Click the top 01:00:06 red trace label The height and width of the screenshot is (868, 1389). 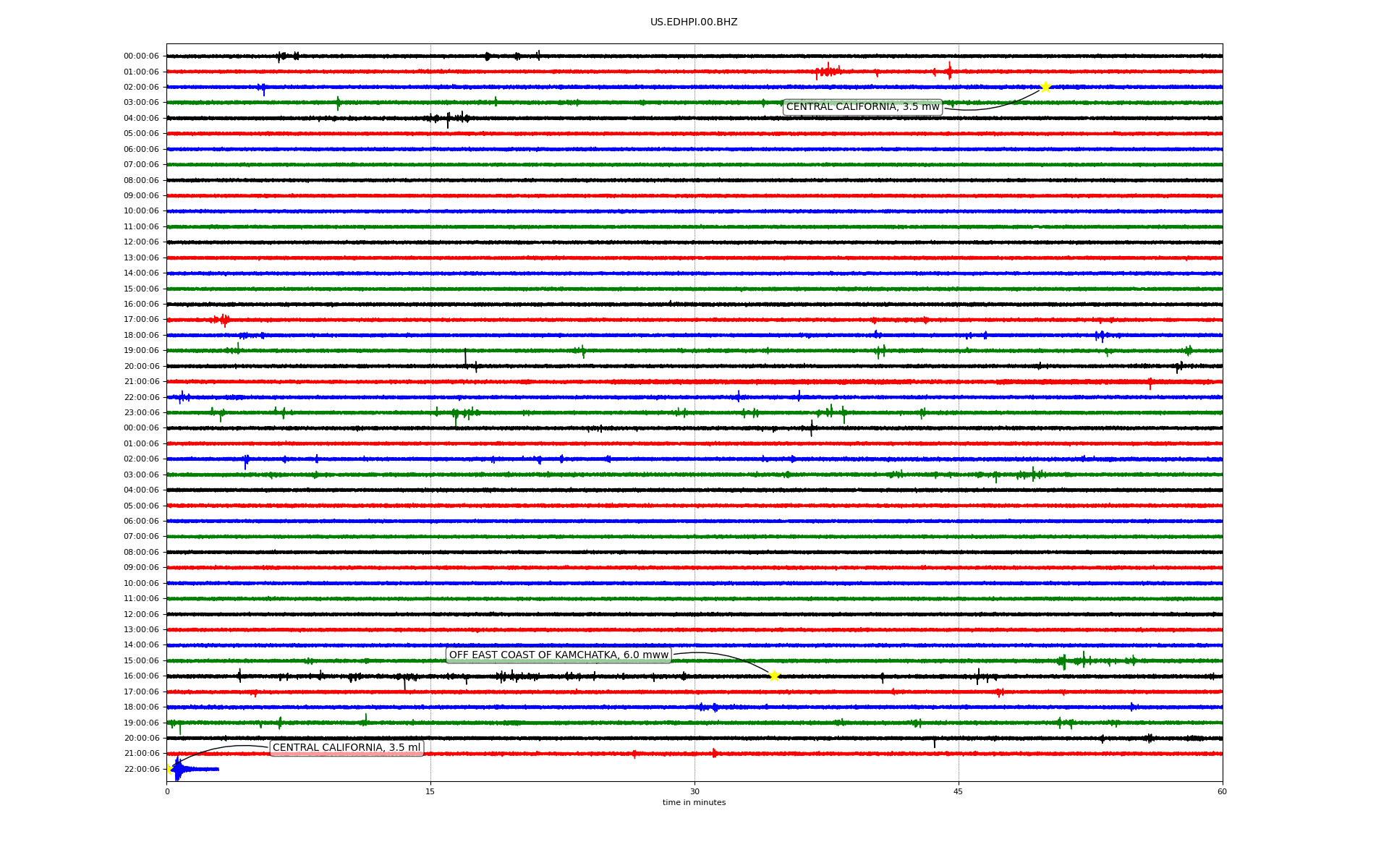coord(141,72)
